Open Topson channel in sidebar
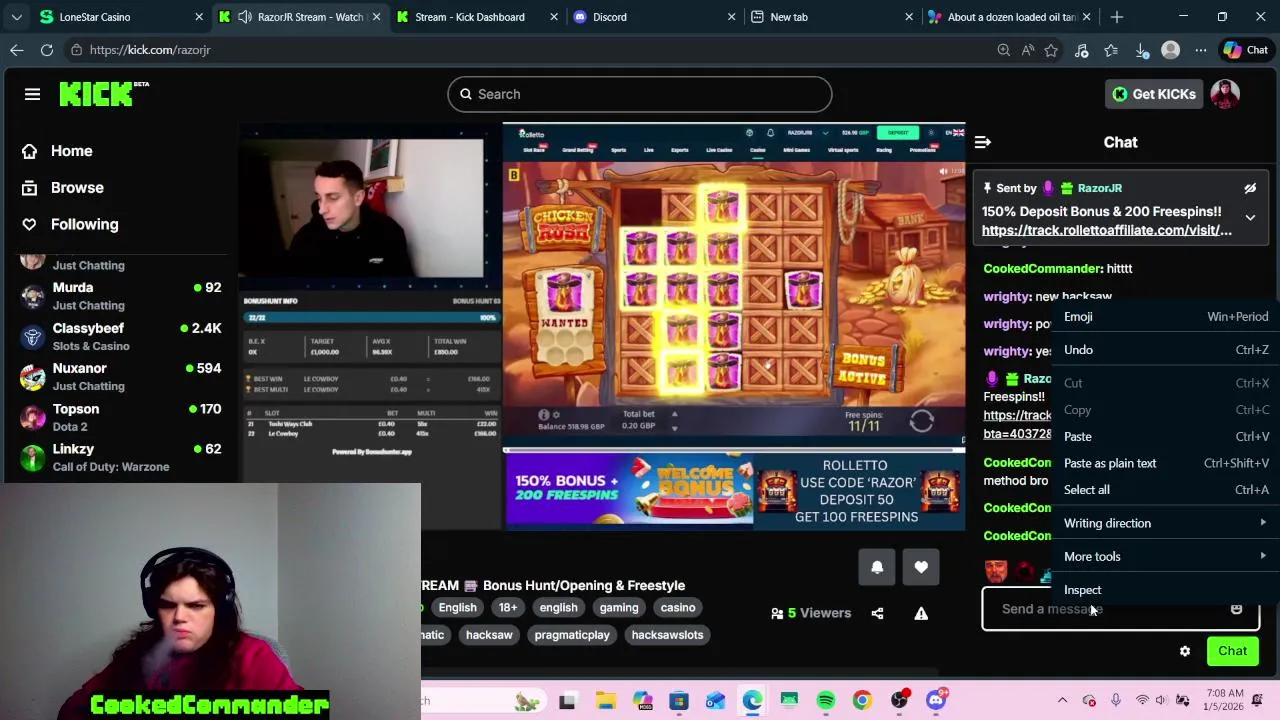 click(x=122, y=417)
